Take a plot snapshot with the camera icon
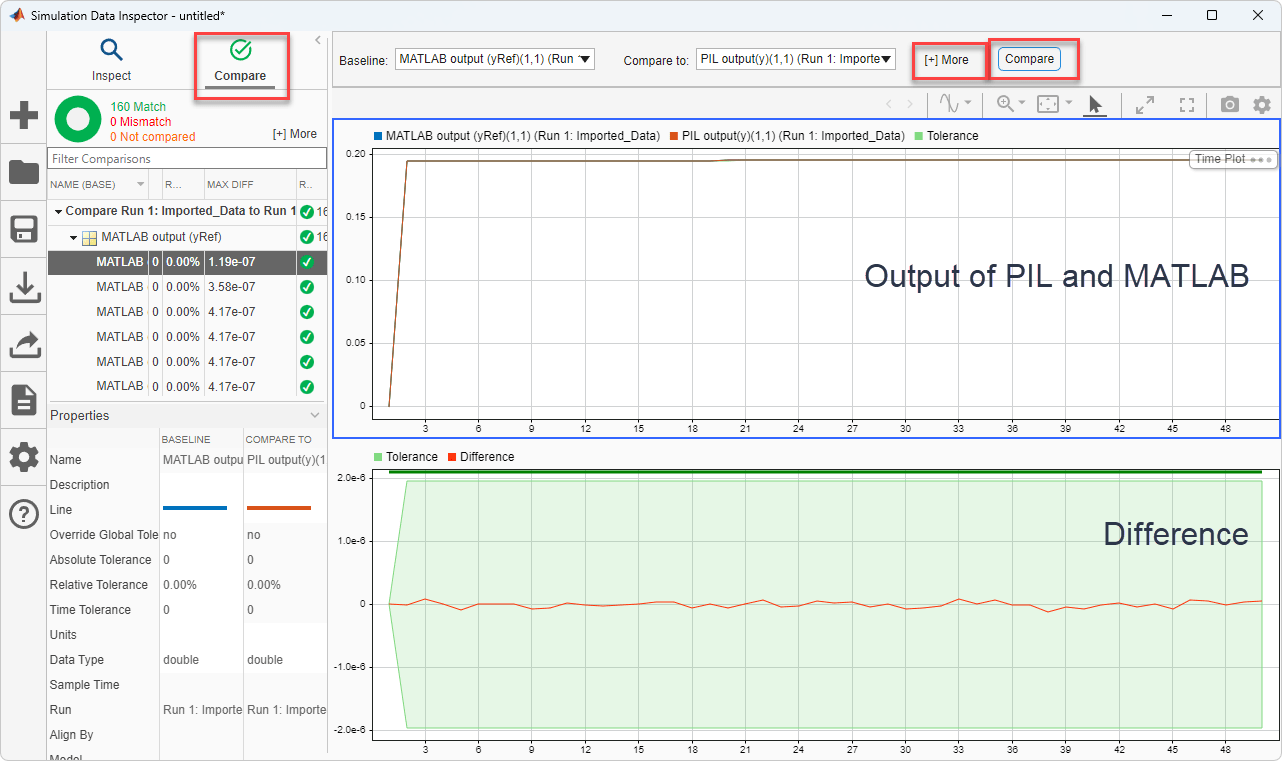Viewport: 1282px width, 761px height. (x=1229, y=104)
